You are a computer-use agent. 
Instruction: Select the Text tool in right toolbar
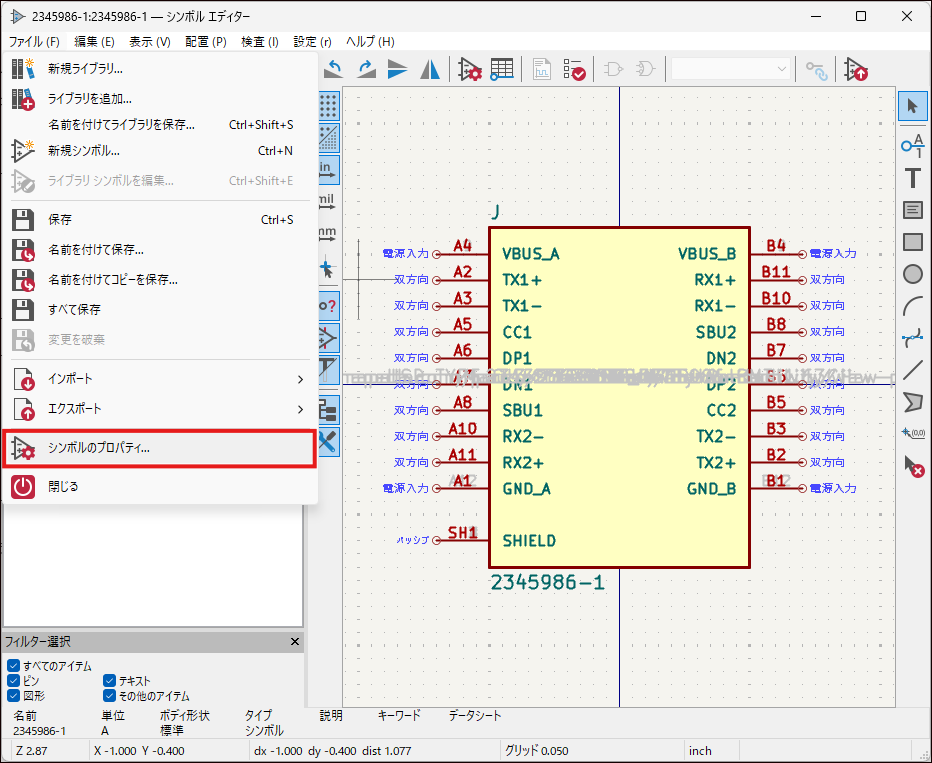click(x=912, y=178)
